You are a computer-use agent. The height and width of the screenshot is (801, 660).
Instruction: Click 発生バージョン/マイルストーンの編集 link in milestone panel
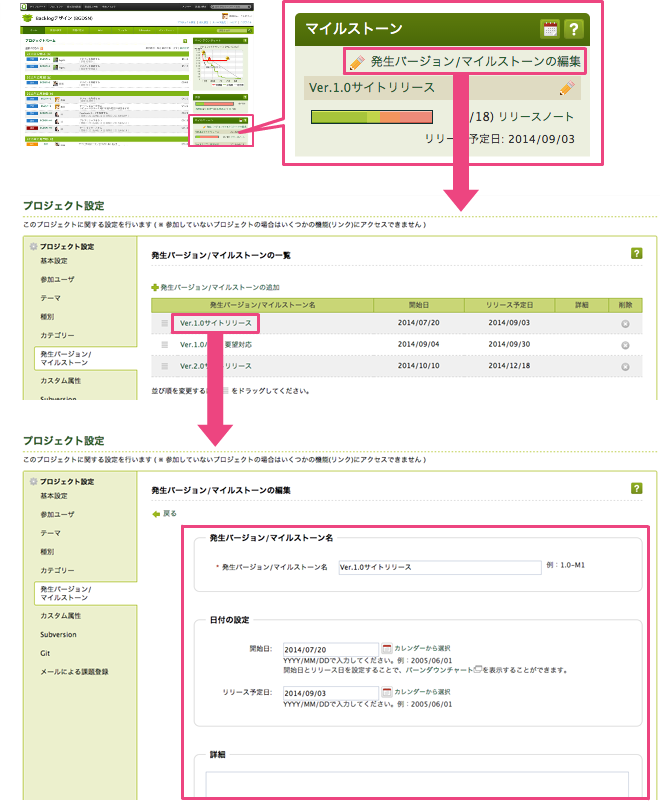[476, 62]
